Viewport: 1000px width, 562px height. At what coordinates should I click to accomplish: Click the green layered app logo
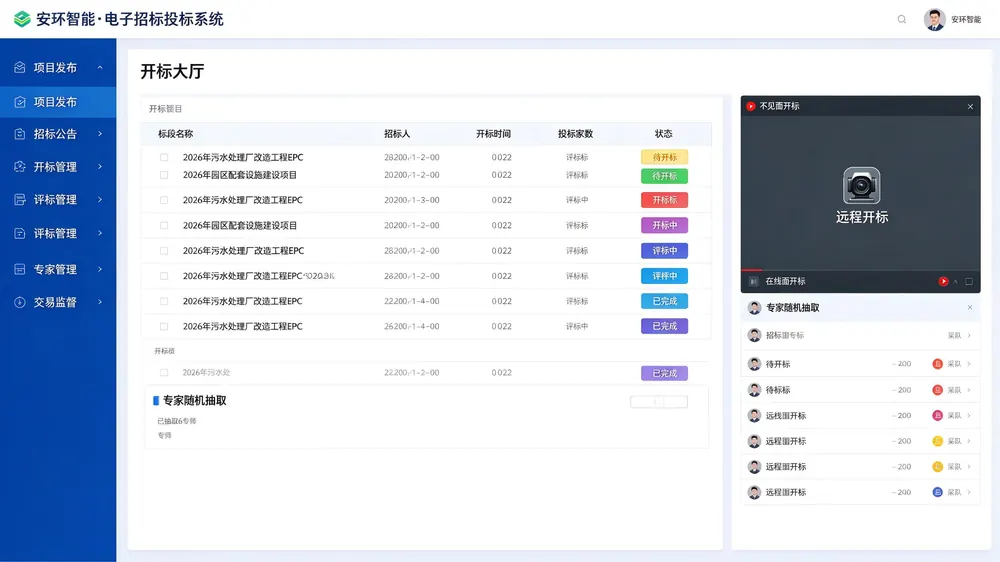(x=22, y=19)
